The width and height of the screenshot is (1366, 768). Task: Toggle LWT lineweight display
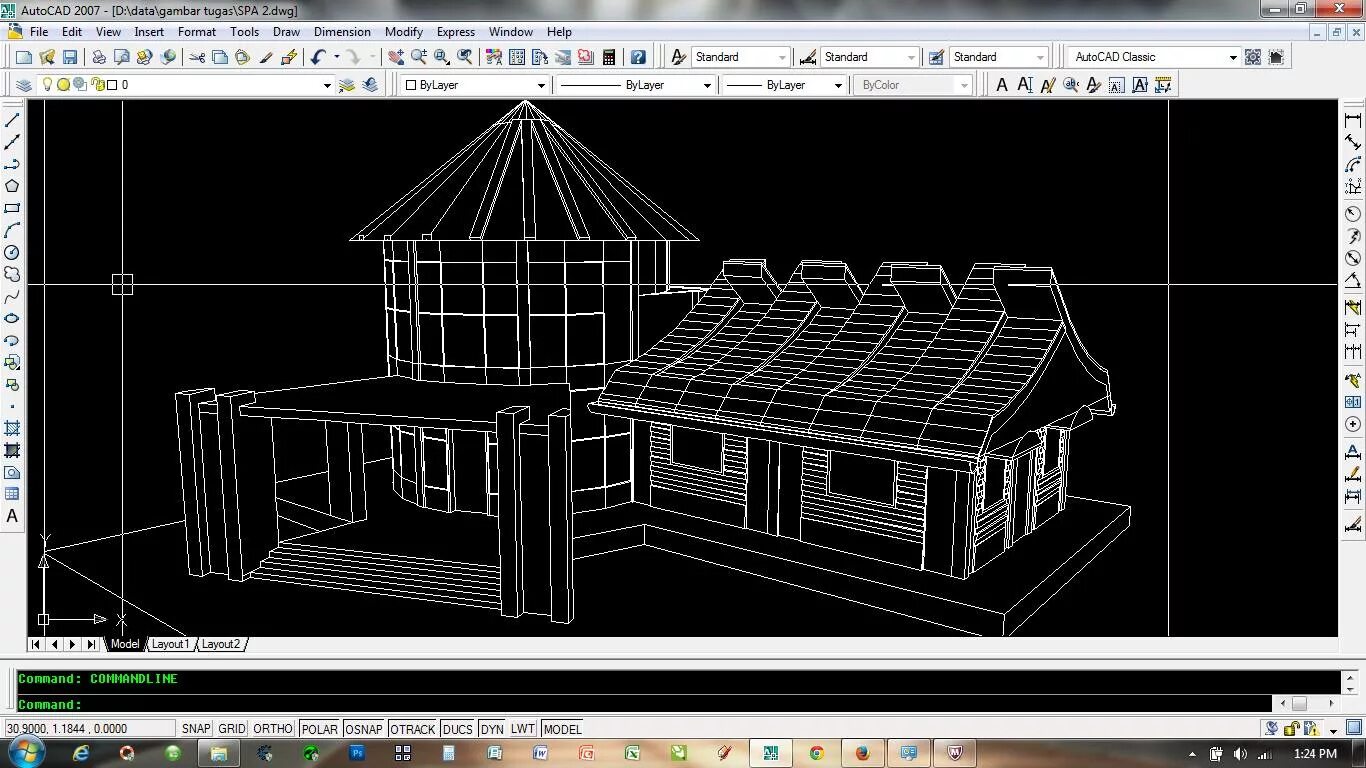coord(523,729)
